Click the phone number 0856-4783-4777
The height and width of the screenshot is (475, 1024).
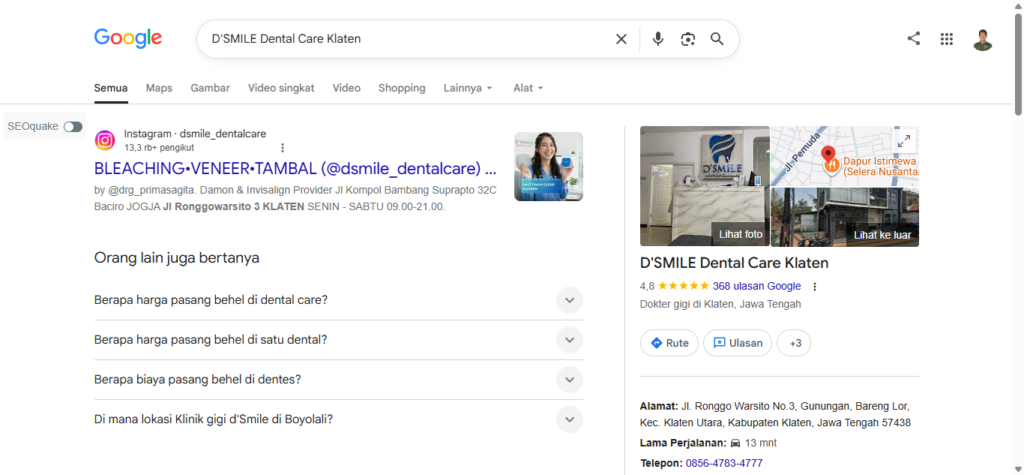click(x=724, y=463)
